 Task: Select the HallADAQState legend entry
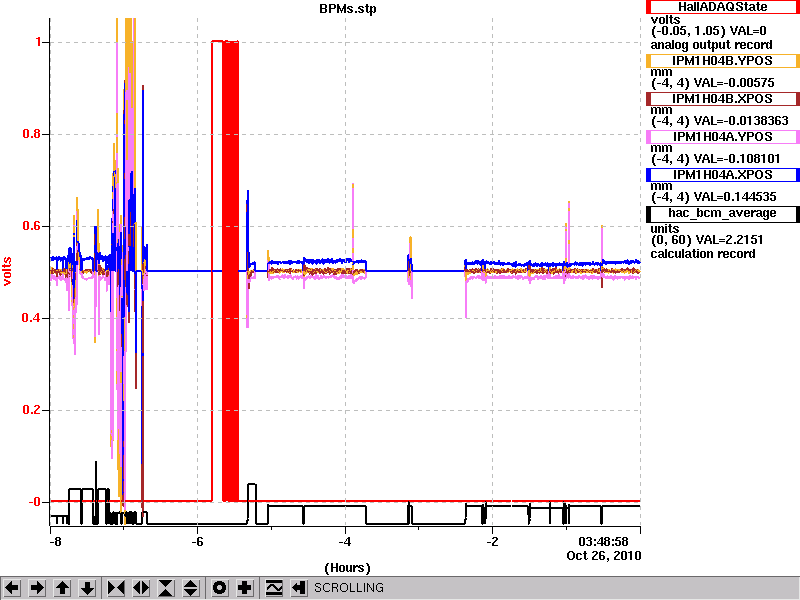click(x=722, y=7)
